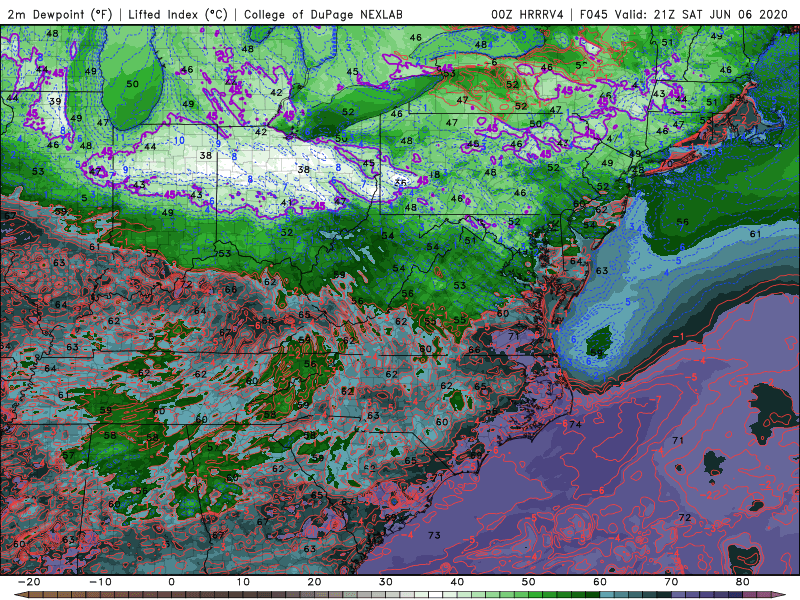The image size is (800, 600).
Task: Click the '10' colorbar tick label
Action: pos(243,582)
